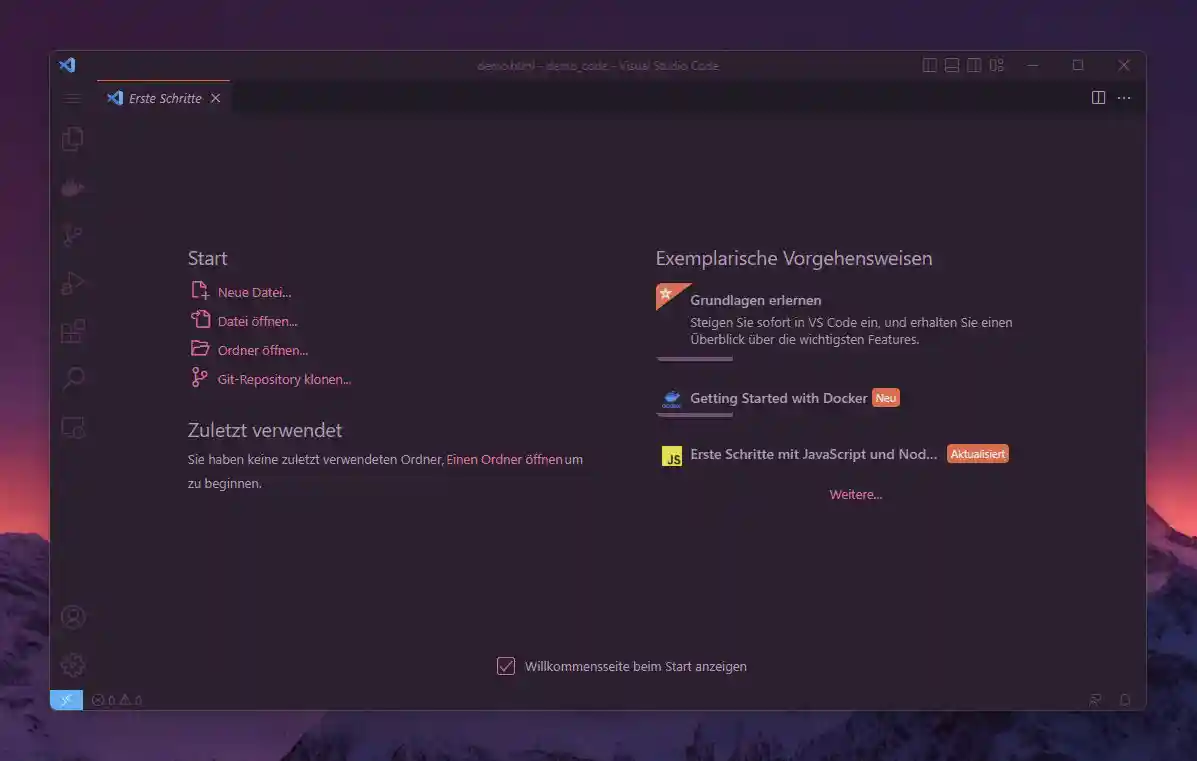Toggle the secondary side bar layout icon

coord(974,66)
